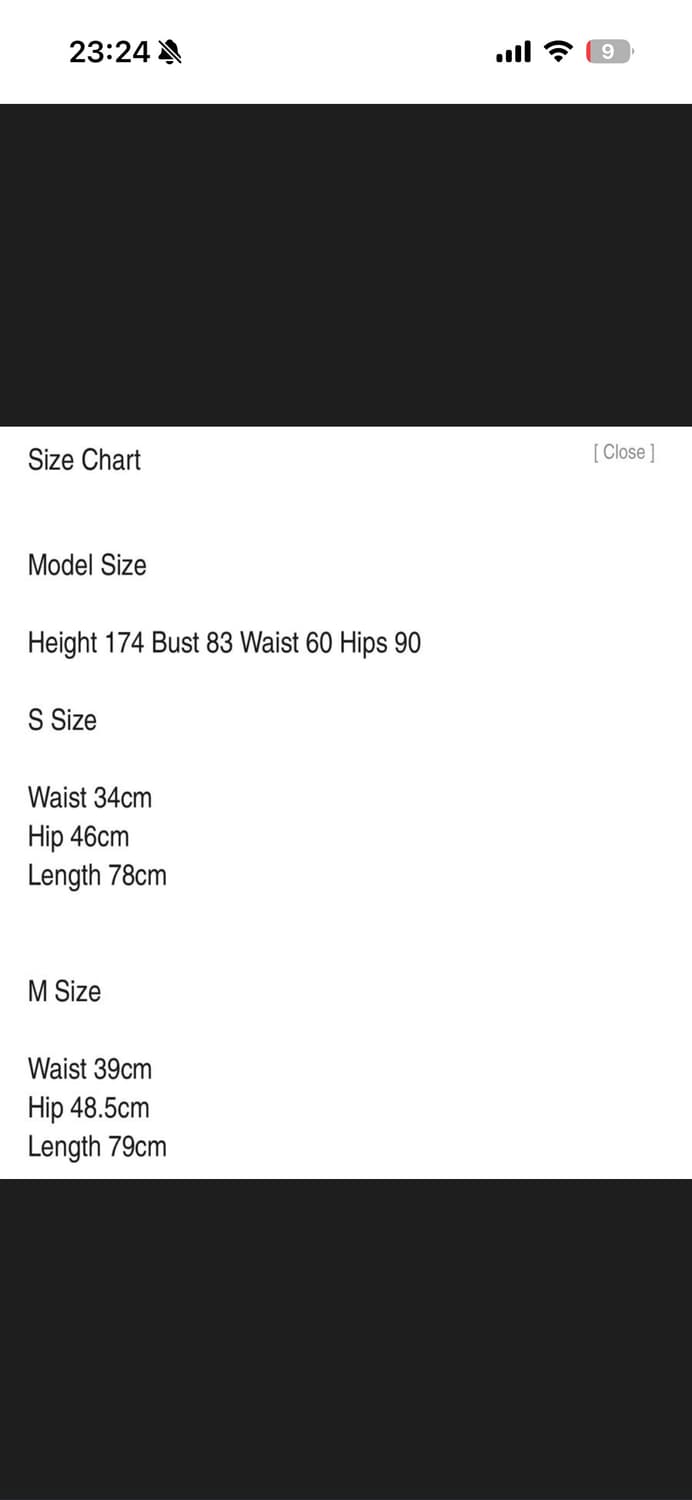Tap the dark overlay below the size chart

346,1340
